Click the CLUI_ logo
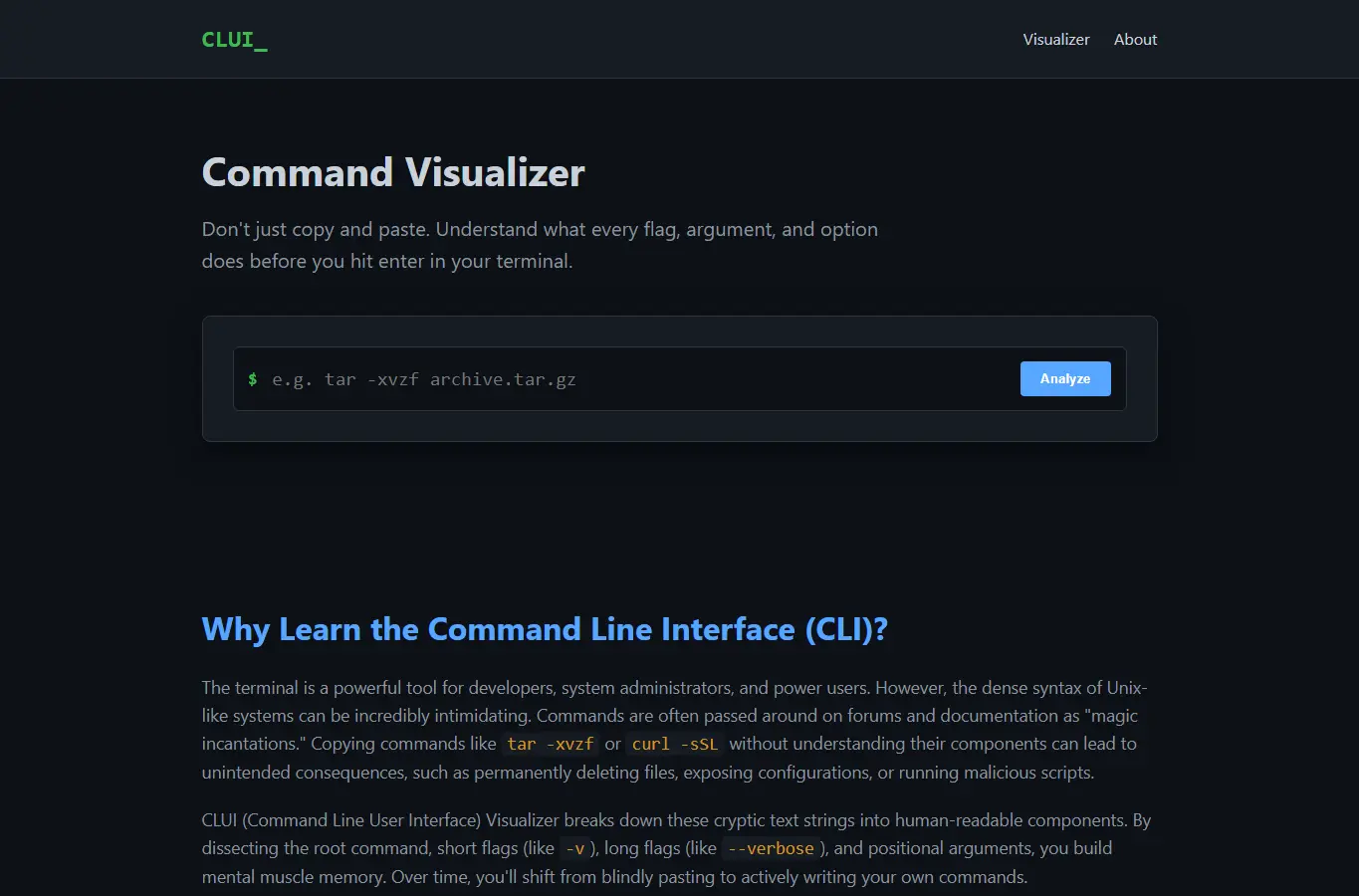The height and width of the screenshot is (896, 1359). pos(234,40)
